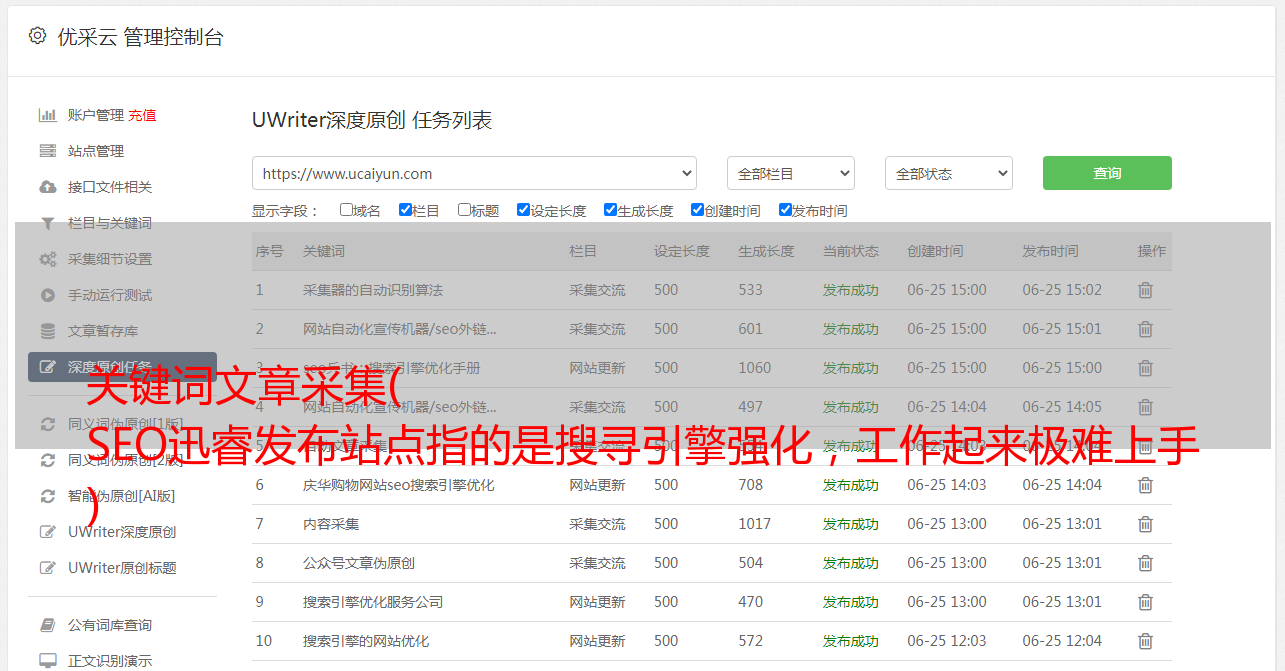Click the cloud upload icon for 接口文件相关
1285x671 pixels.
(47, 187)
